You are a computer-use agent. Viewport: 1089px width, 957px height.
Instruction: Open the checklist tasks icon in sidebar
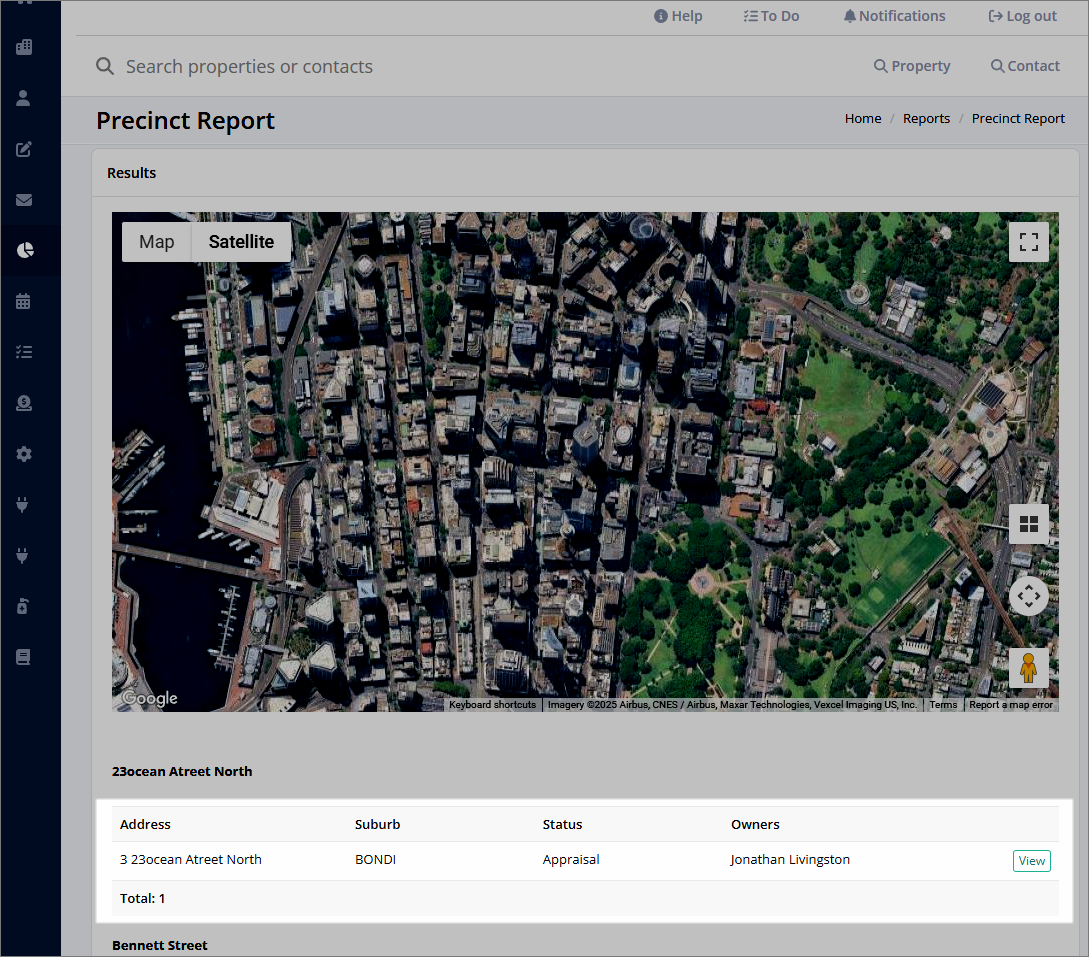[24, 352]
